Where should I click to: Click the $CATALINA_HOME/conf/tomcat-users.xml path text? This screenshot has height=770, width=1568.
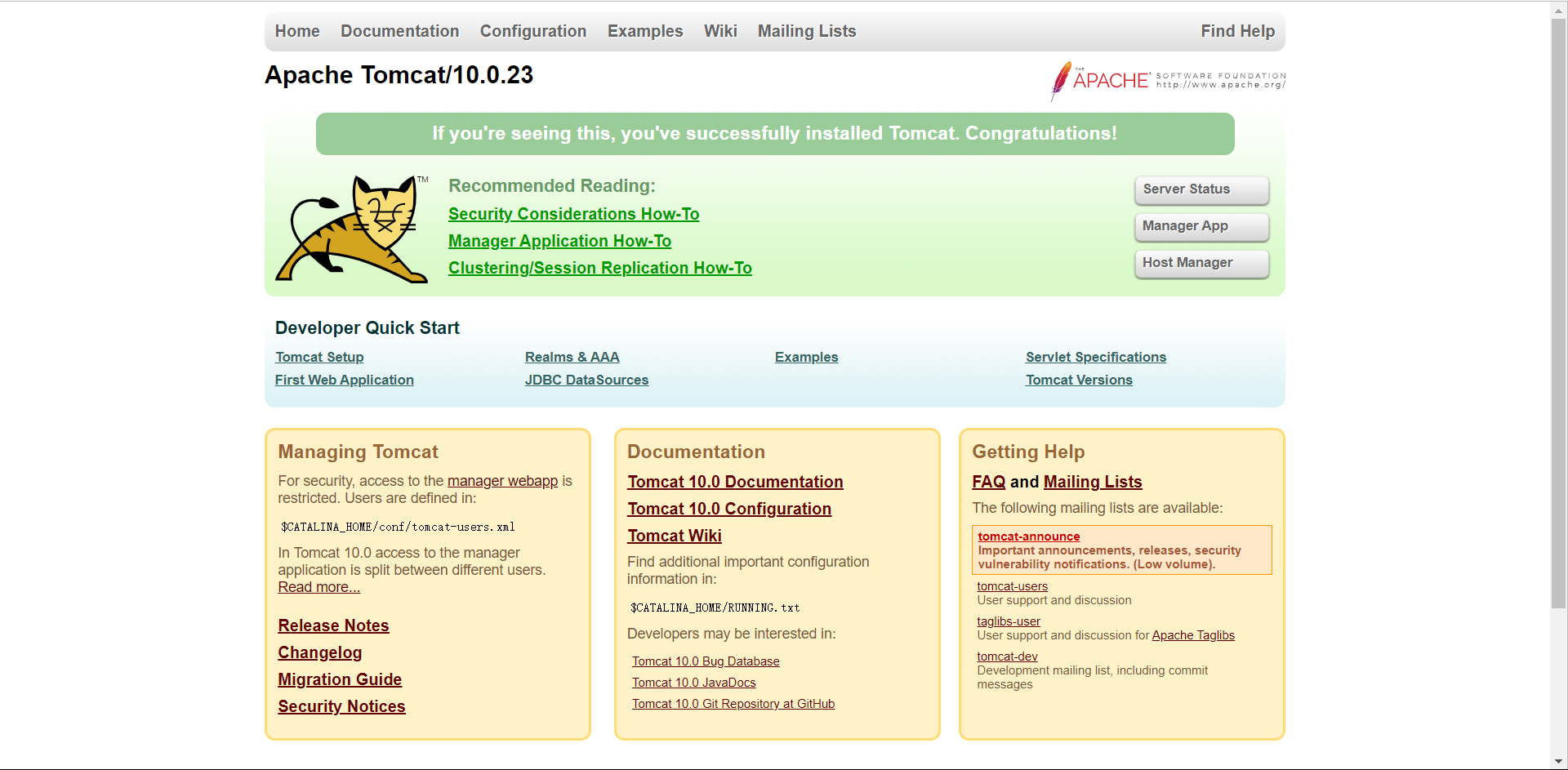[398, 527]
